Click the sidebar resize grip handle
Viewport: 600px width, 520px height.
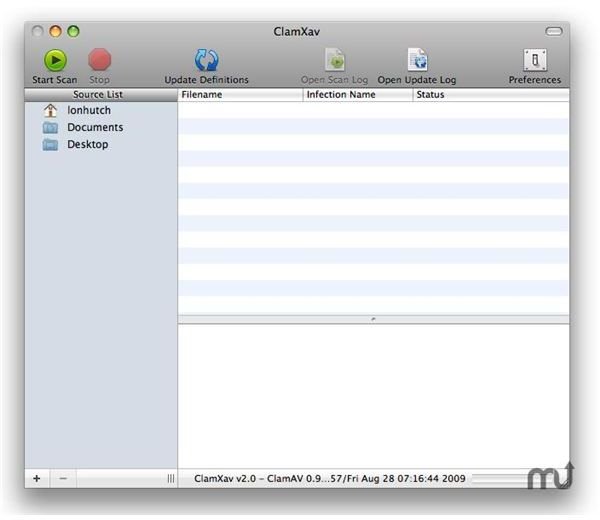(x=171, y=478)
